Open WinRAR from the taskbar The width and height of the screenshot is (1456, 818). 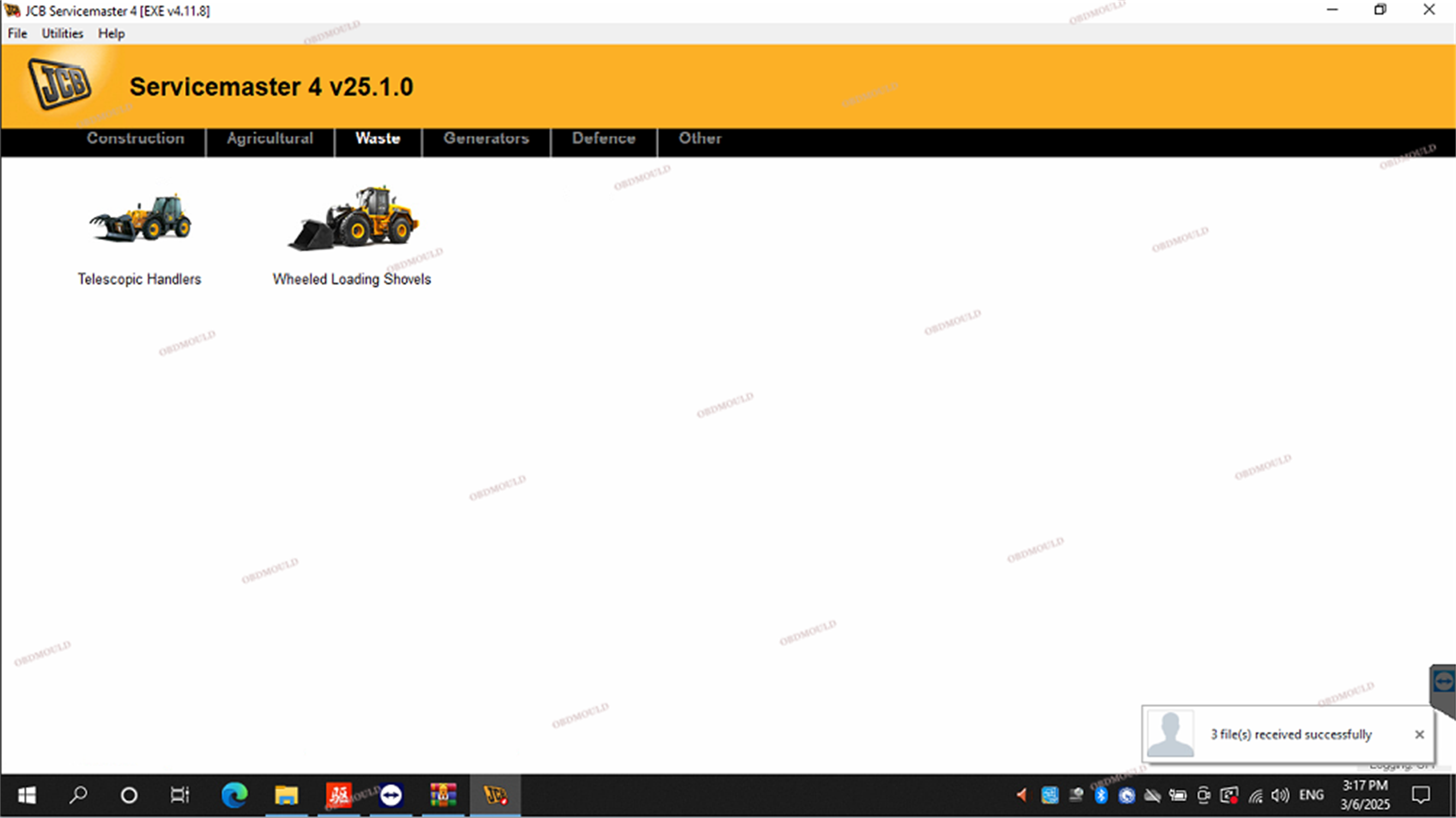443,796
